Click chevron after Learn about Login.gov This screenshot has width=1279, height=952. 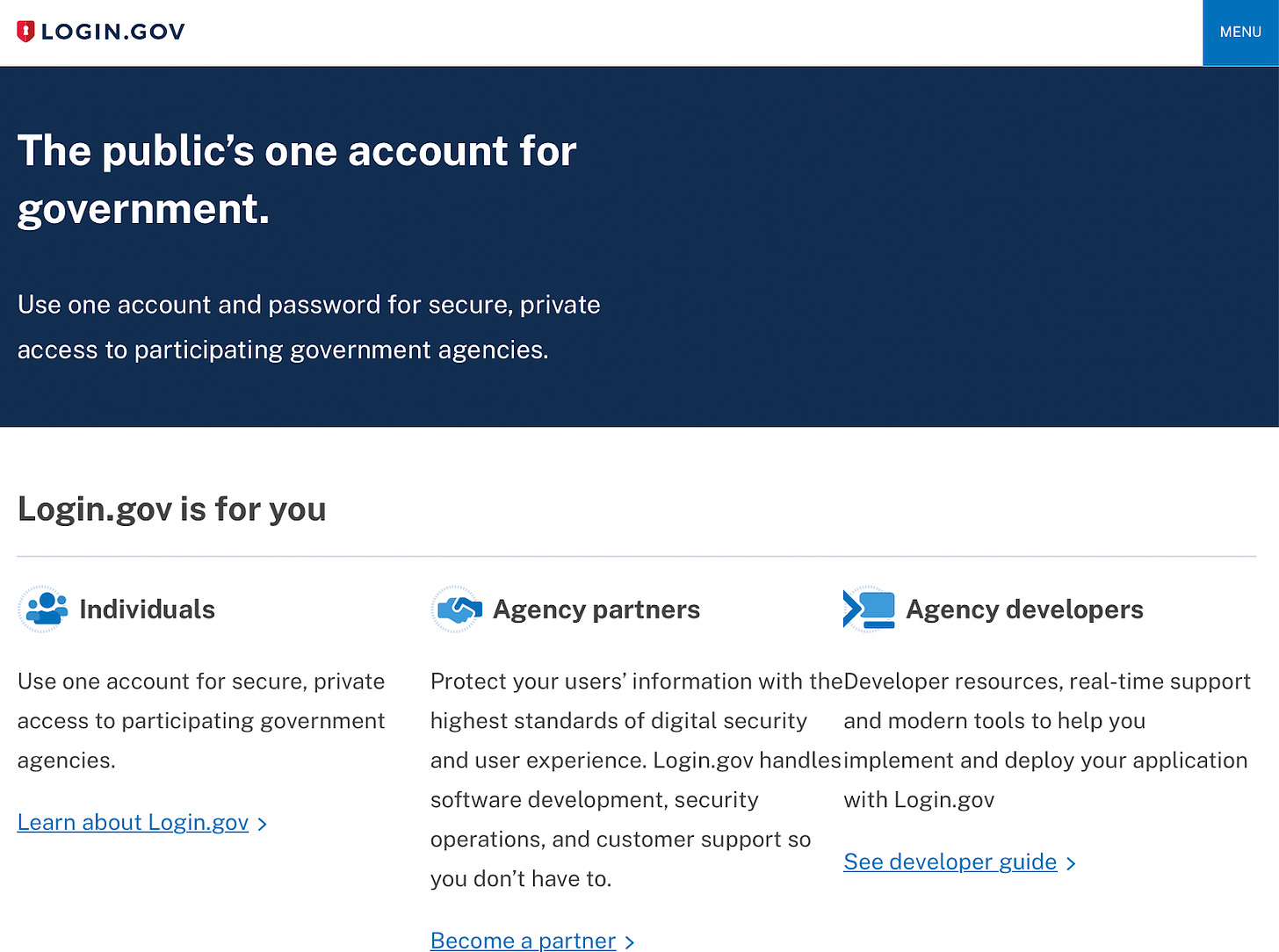[262, 824]
